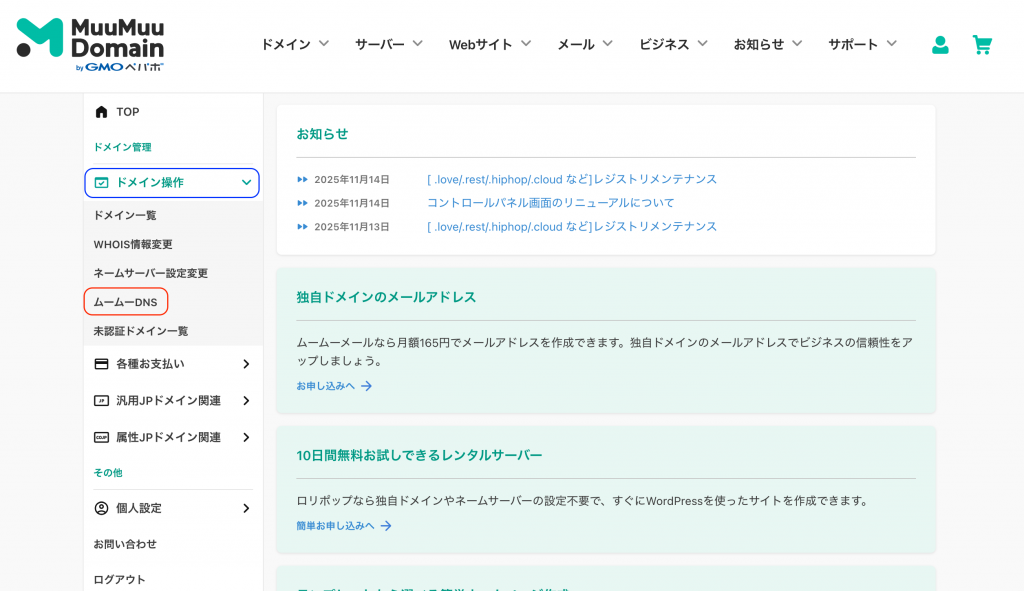Click the ドメイン操作 envelope icon
1024x591 pixels.
103,183
